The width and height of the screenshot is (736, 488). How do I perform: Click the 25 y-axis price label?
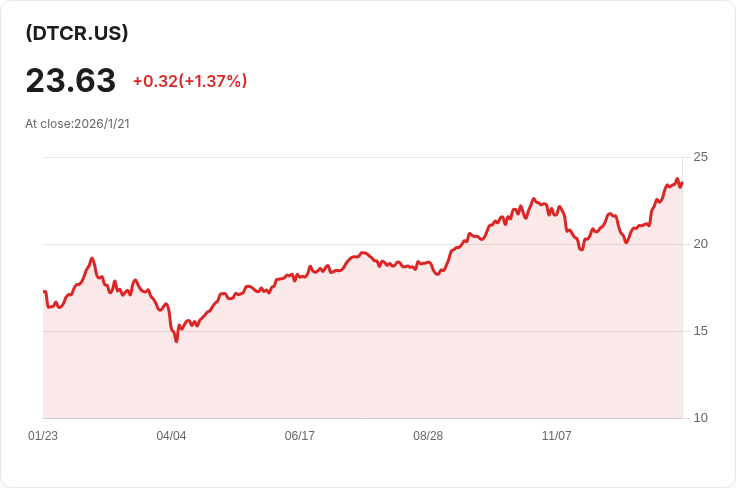coord(700,157)
